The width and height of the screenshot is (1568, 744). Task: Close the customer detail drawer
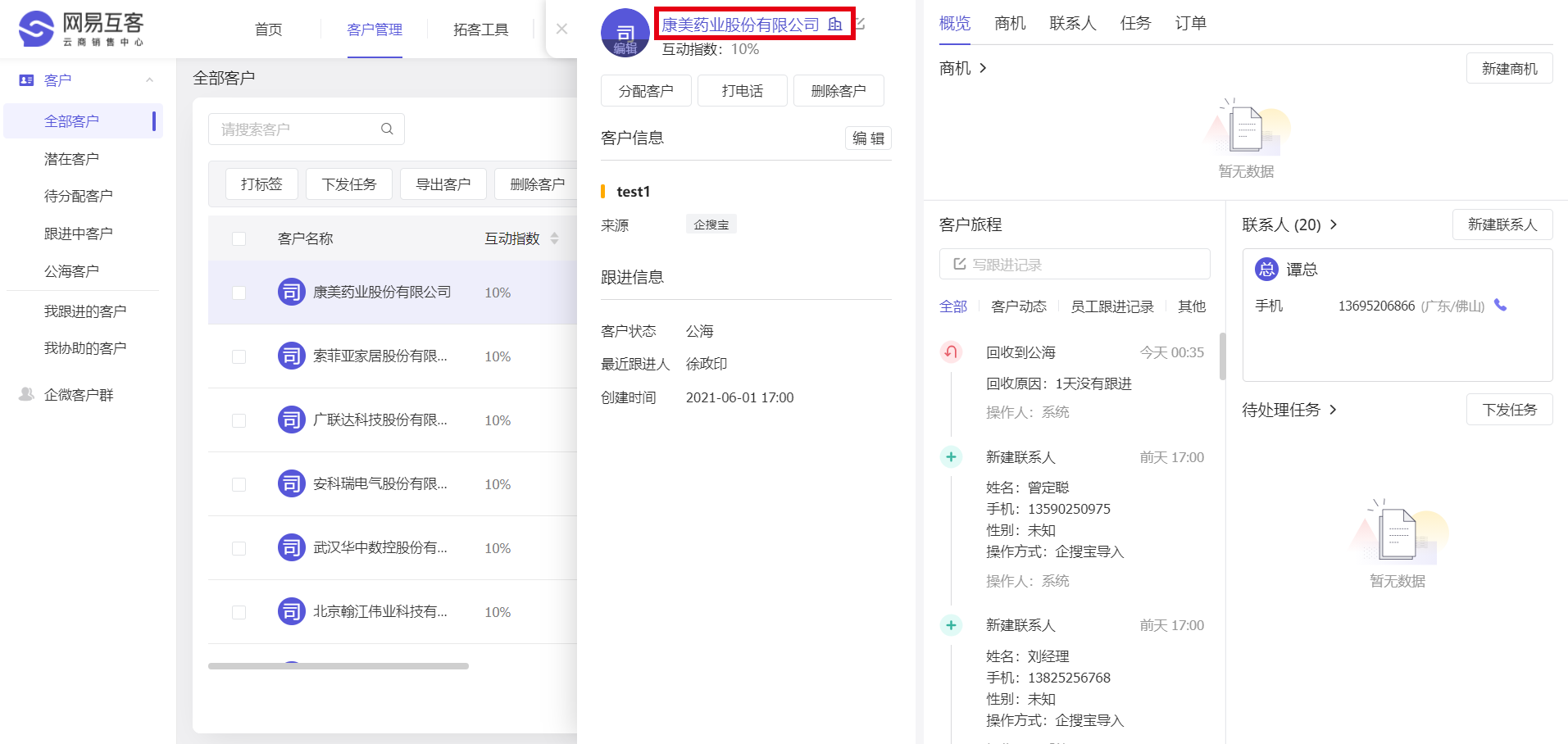[561, 29]
